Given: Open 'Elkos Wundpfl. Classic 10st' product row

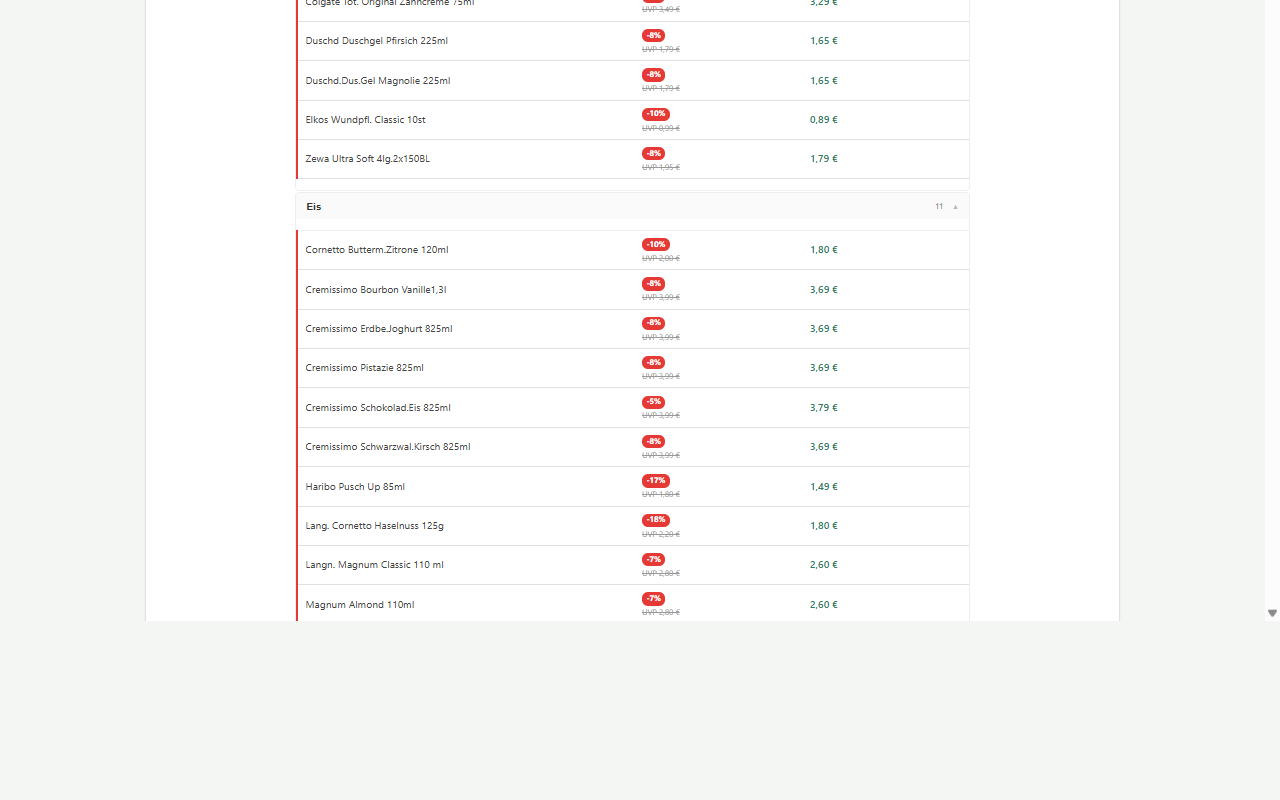Looking at the screenshot, I should pyautogui.click(x=633, y=120).
